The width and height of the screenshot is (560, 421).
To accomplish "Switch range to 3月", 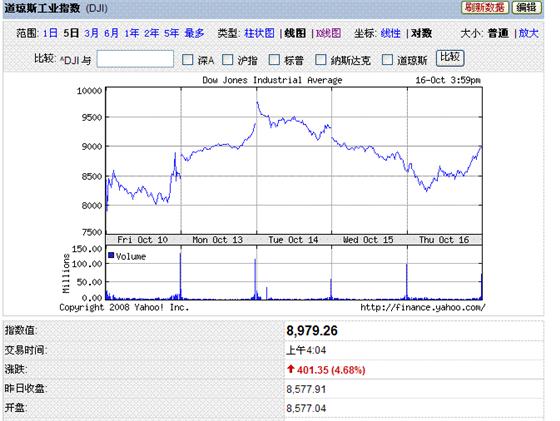I will 91,33.
